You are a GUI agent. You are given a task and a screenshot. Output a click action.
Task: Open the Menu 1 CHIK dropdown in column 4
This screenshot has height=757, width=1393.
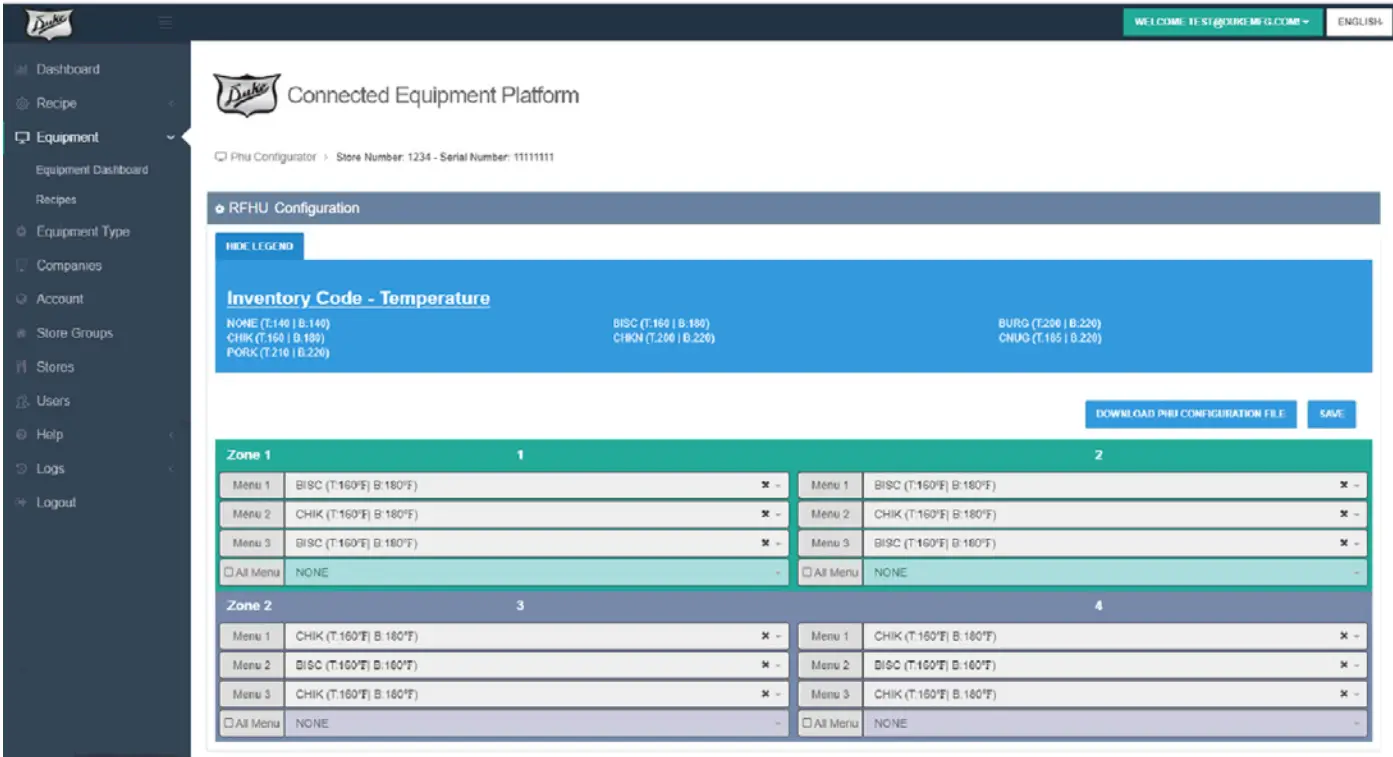tap(1115, 636)
